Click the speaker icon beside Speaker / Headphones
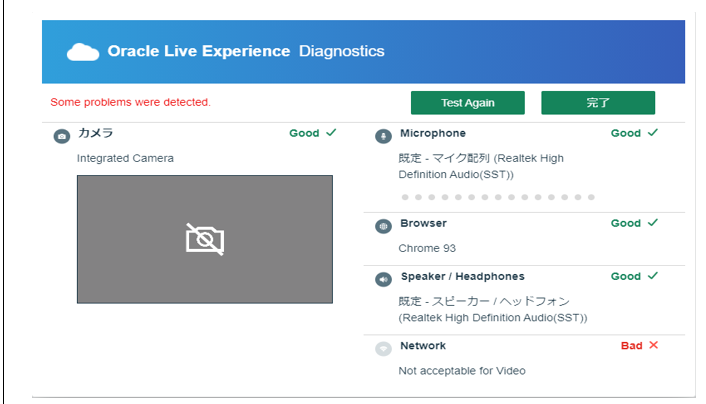The image size is (706, 404). click(383, 279)
